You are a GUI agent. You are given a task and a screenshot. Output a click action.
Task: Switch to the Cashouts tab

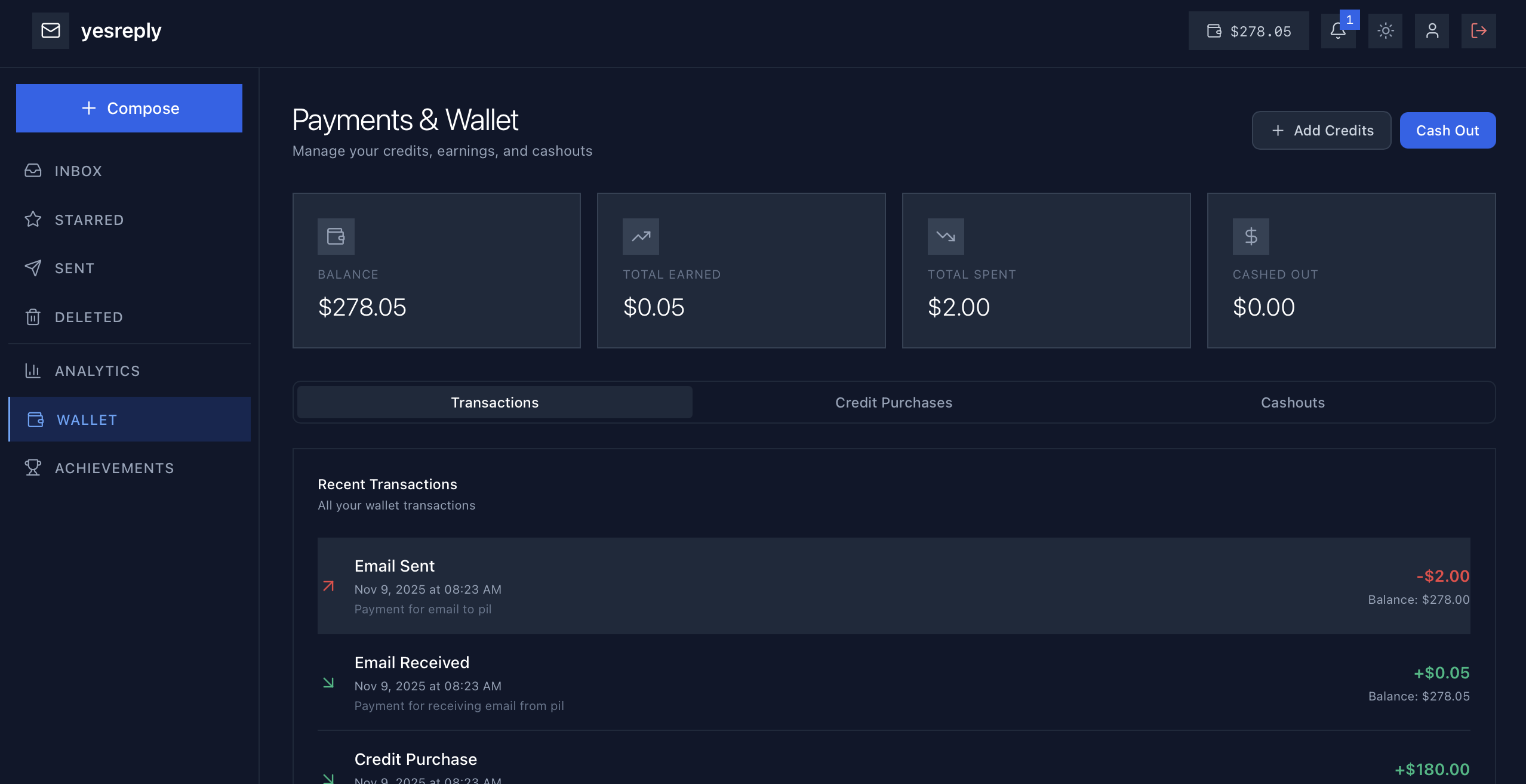tap(1293, 402)
